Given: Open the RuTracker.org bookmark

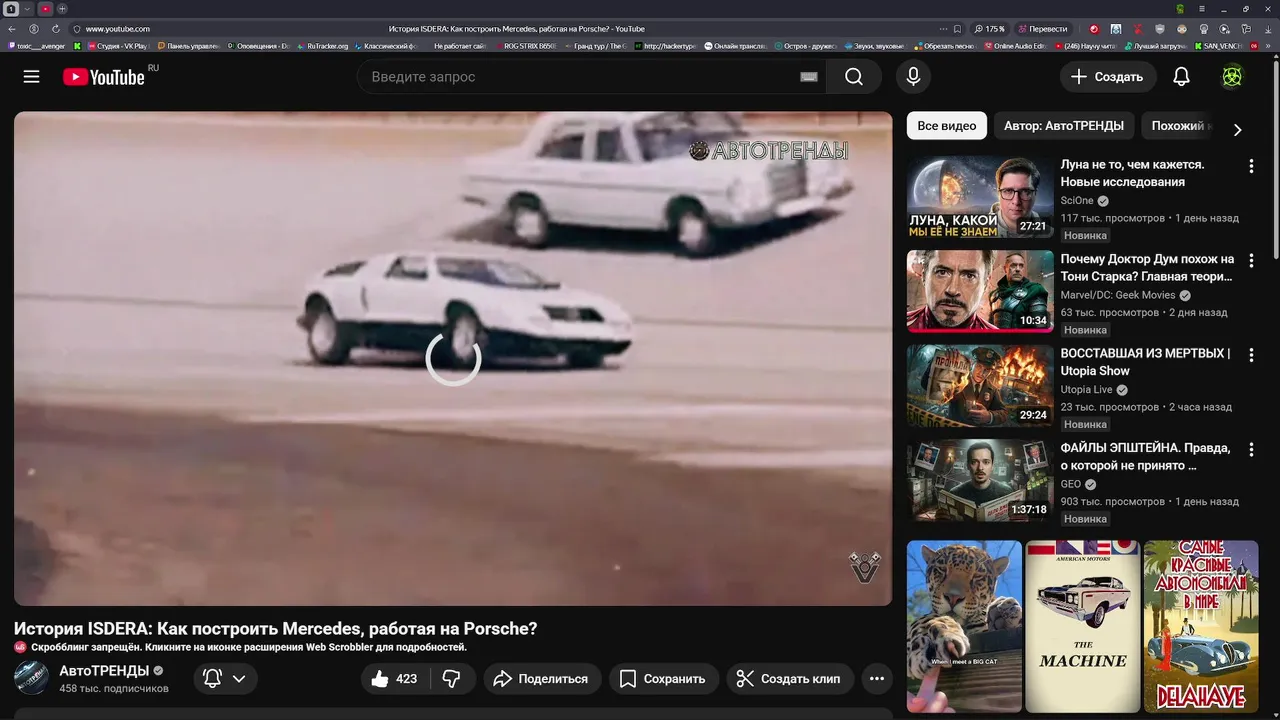Looking at the screenshot, I should pyautogui.click(x=323, y=46).
